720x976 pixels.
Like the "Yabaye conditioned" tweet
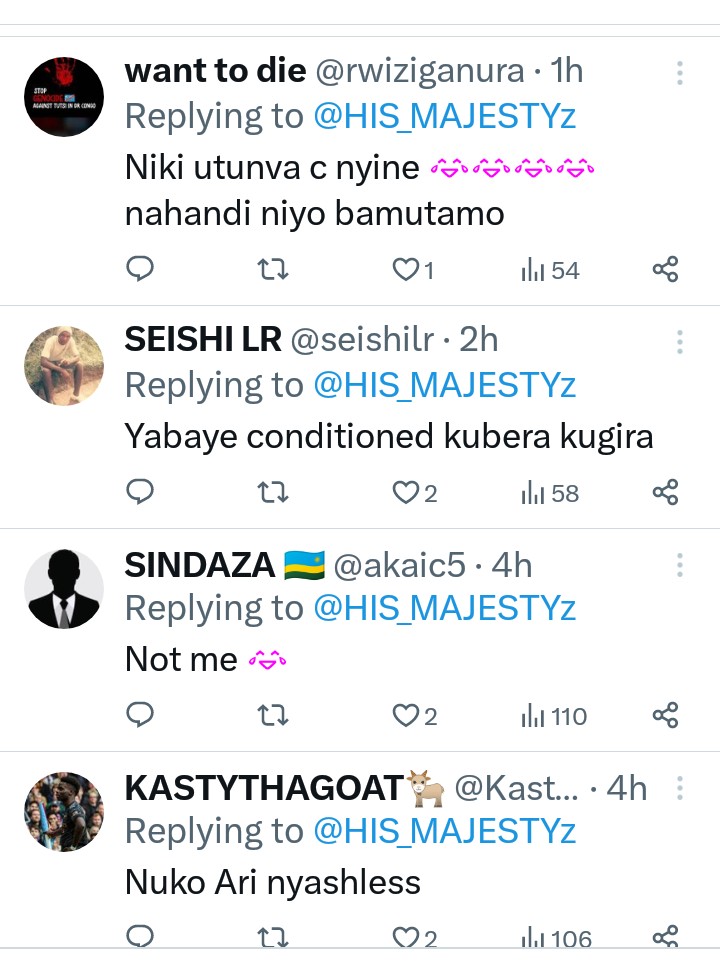tap(404, 492)
